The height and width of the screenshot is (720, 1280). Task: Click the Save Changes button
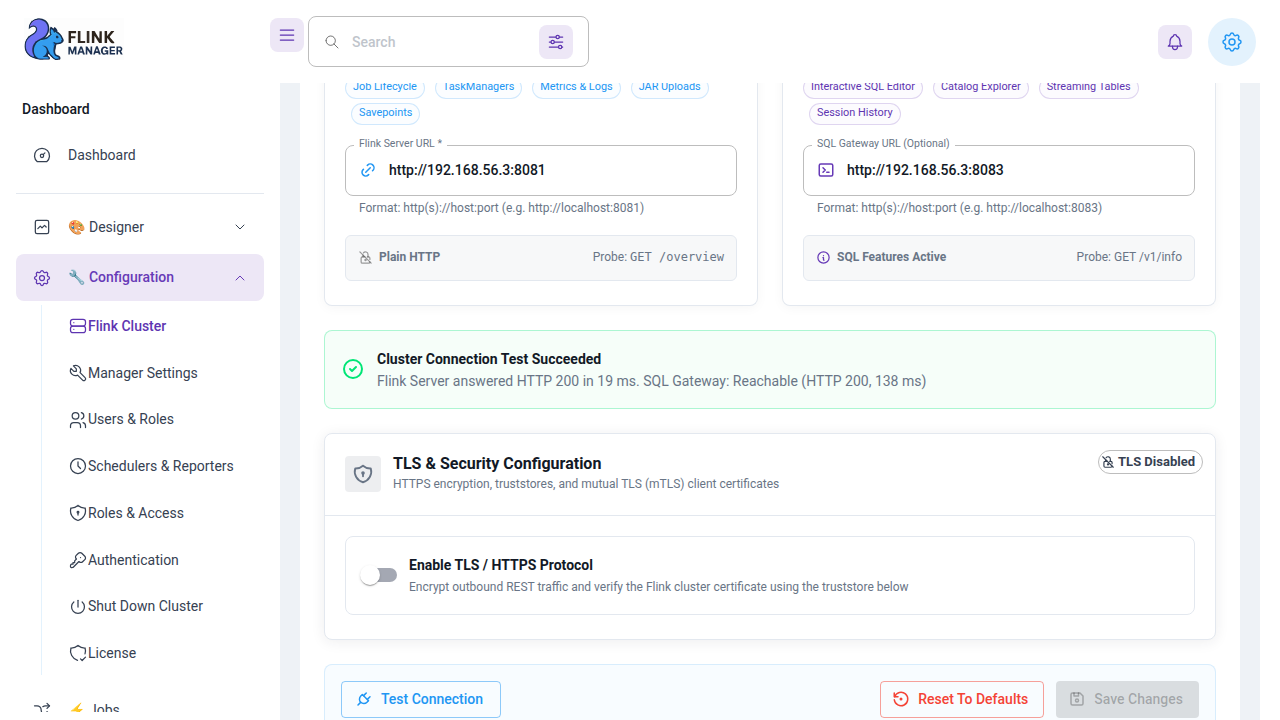[1127, 699]
